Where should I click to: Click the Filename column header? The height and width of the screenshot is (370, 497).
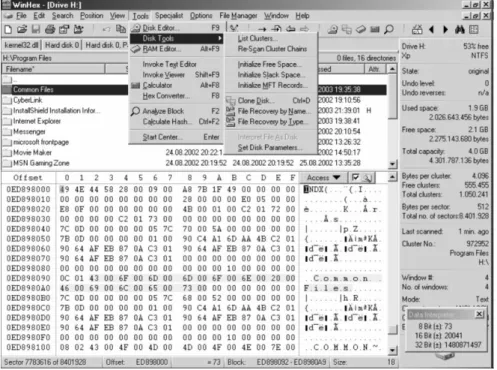(x=54, y=69)
